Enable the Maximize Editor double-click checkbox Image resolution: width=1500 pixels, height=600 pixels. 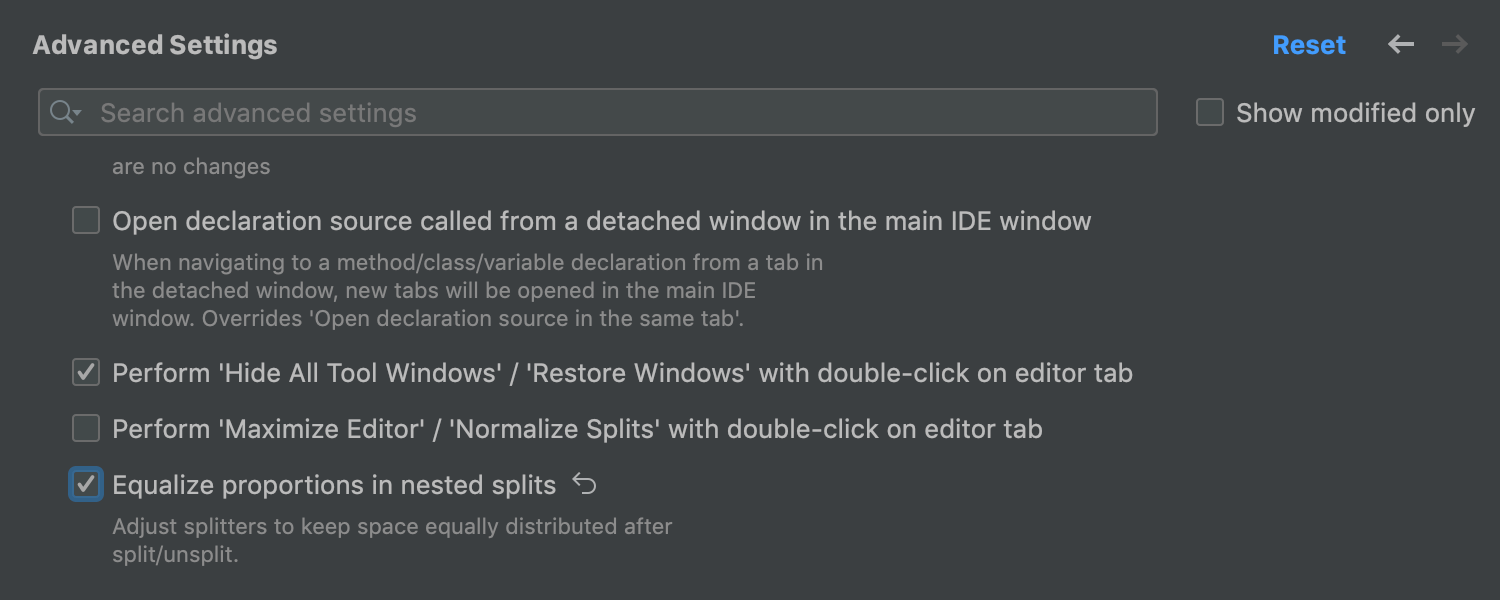click(86, 429)
